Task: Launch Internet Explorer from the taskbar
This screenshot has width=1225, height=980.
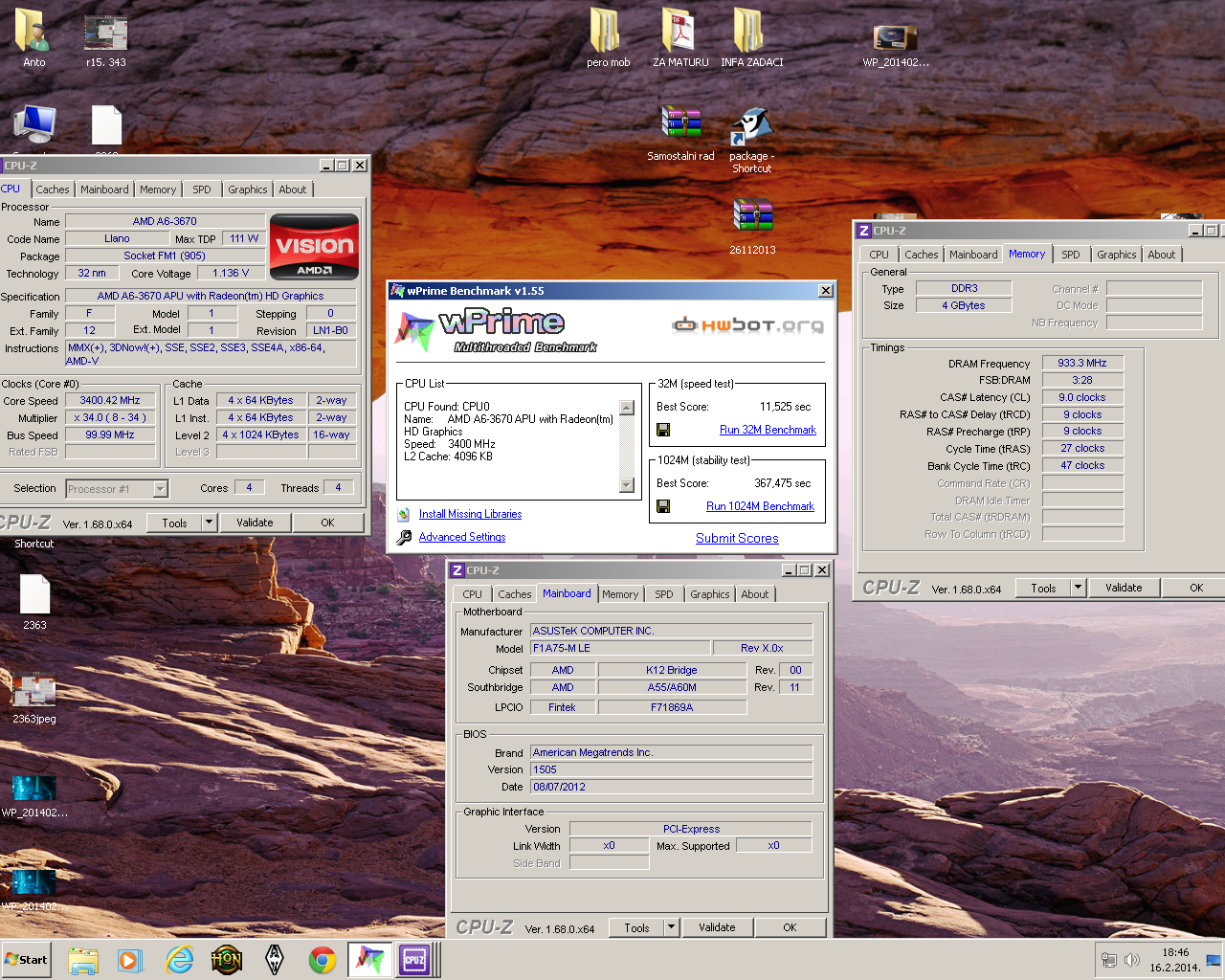Action: [x=179, y=960]
